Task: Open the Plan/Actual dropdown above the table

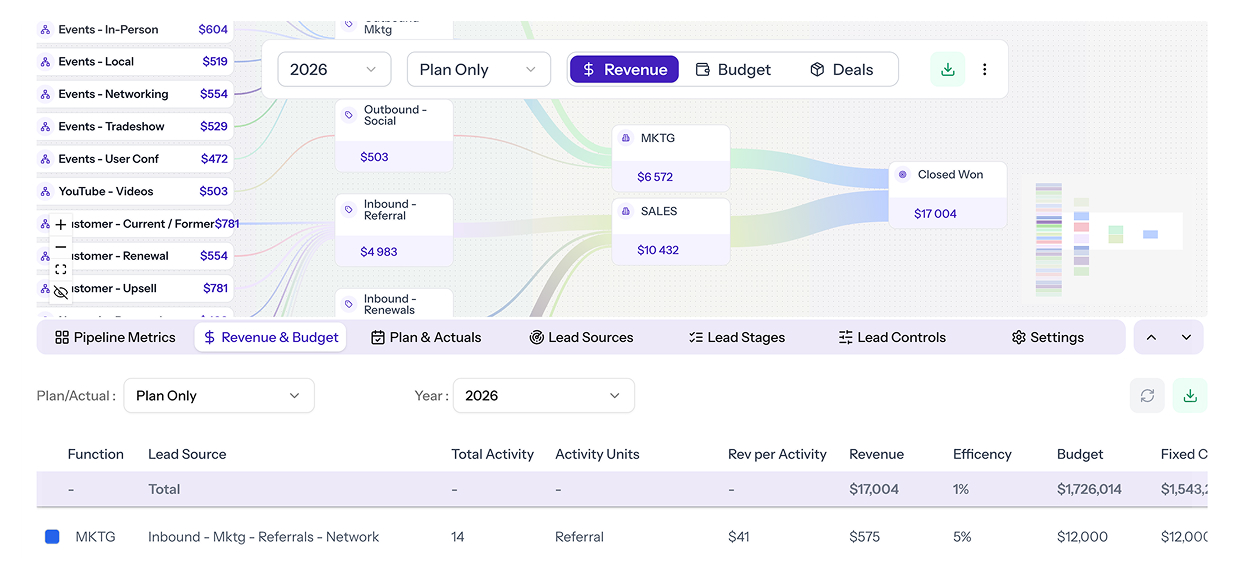Action: [218, 396]
